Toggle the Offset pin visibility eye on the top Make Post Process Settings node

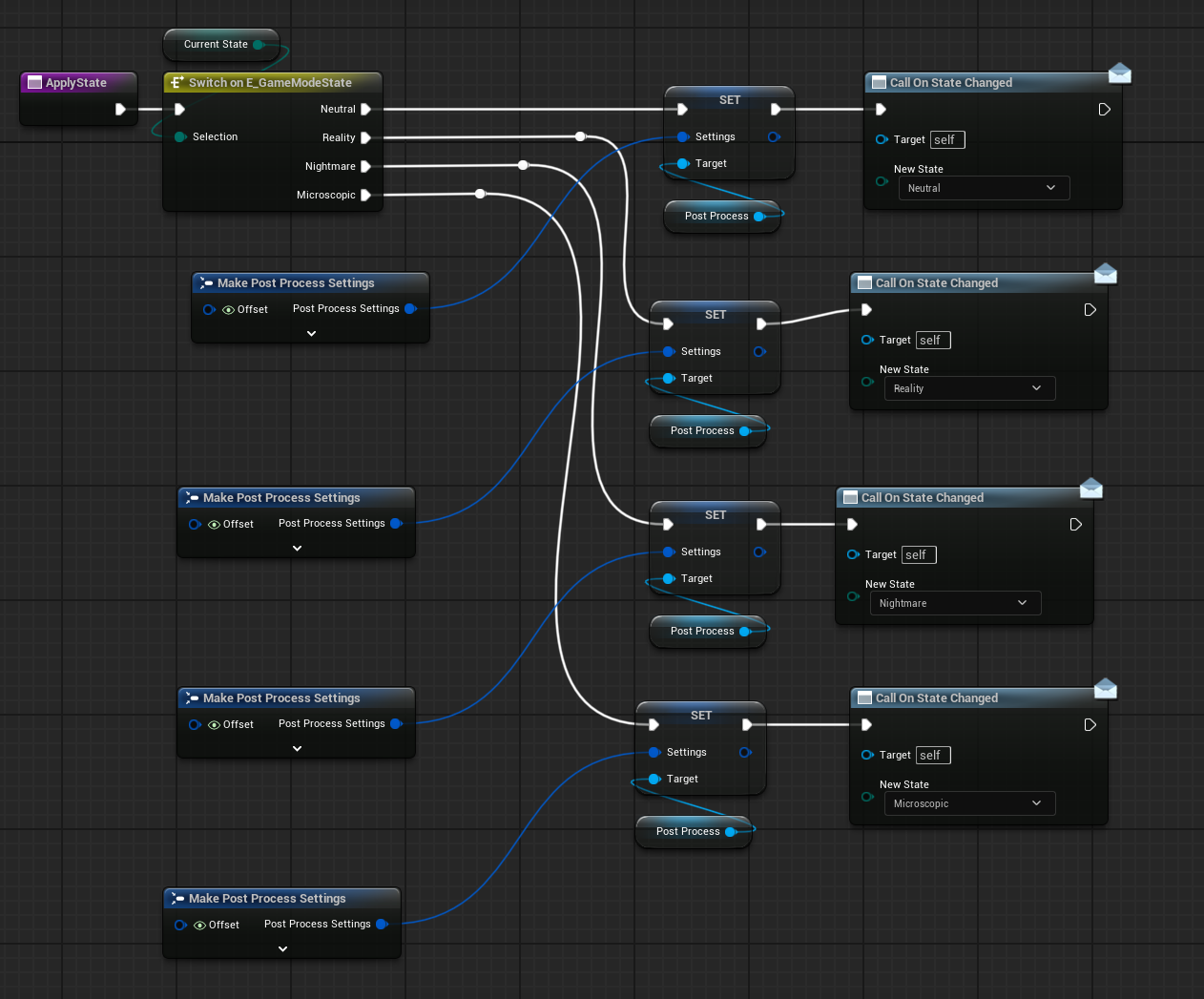[x=227, y=309]
